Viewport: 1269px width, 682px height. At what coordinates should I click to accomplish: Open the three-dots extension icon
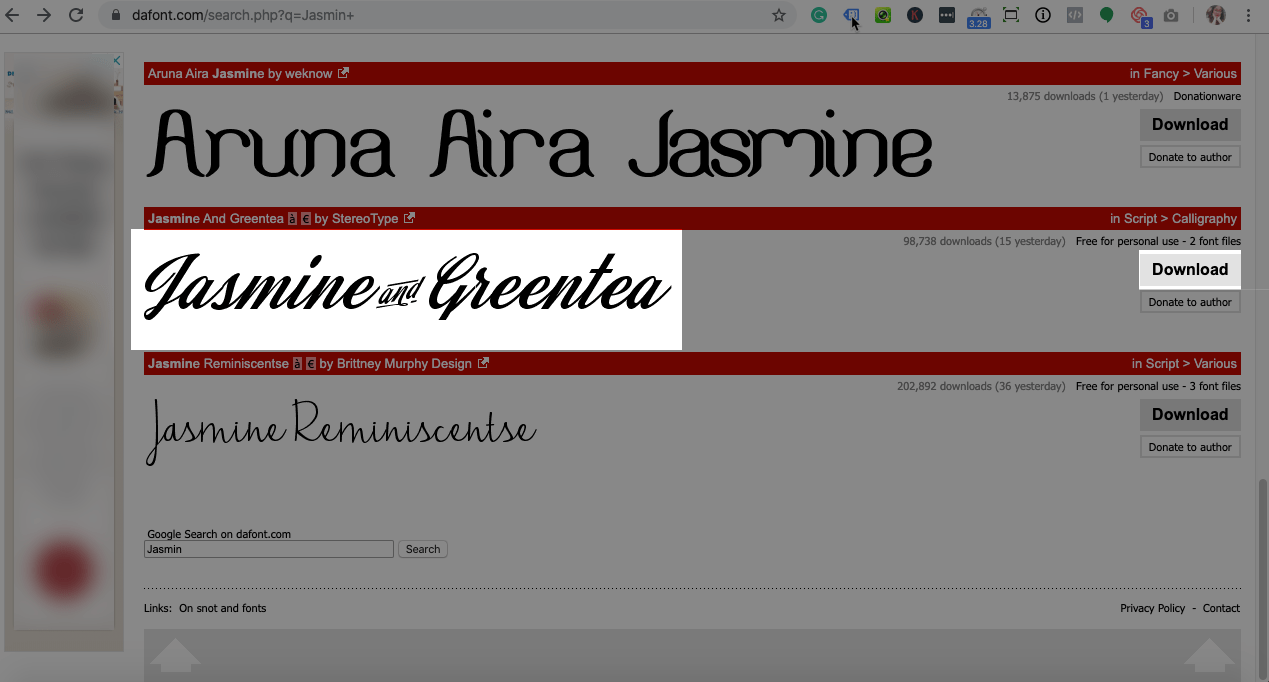tap(947, 15)
